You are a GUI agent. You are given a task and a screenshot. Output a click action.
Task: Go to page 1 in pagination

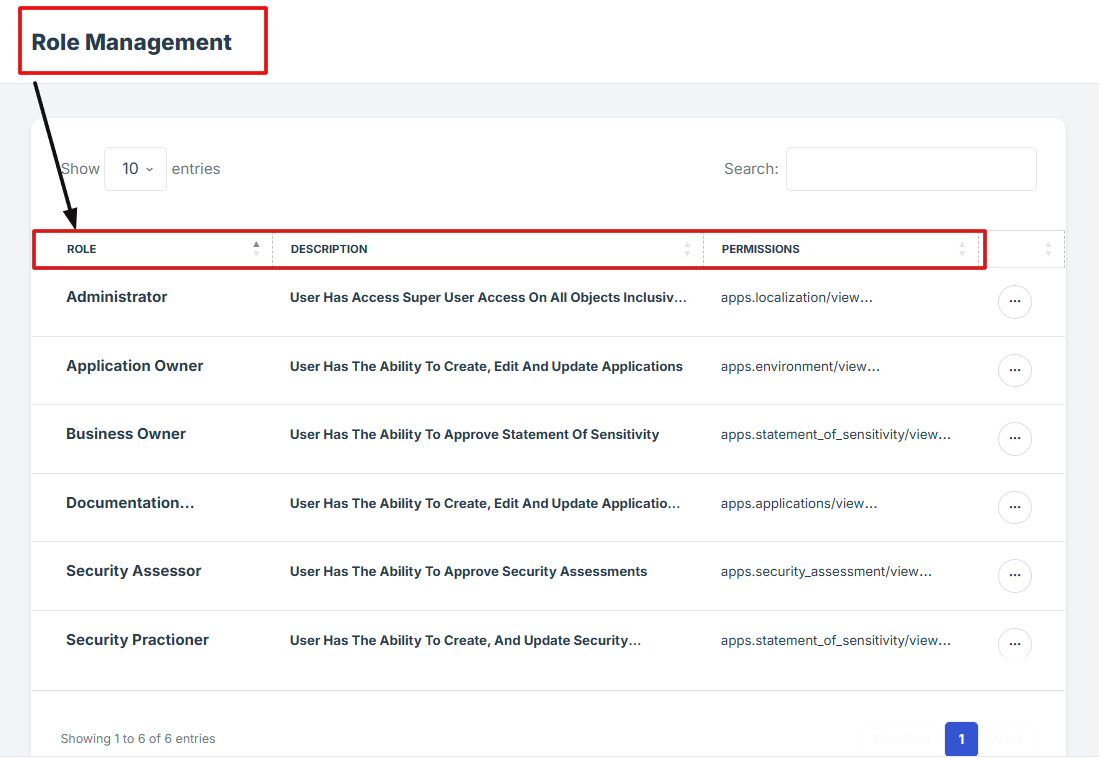[x=961, y=739]
